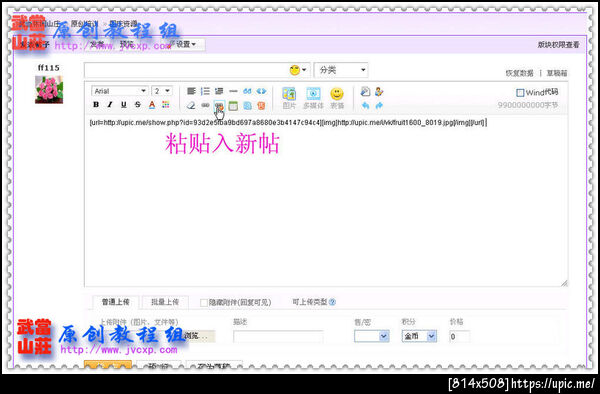Apply underline formatting
Viewport: 600px width, 394px height.
click(124, 104)
